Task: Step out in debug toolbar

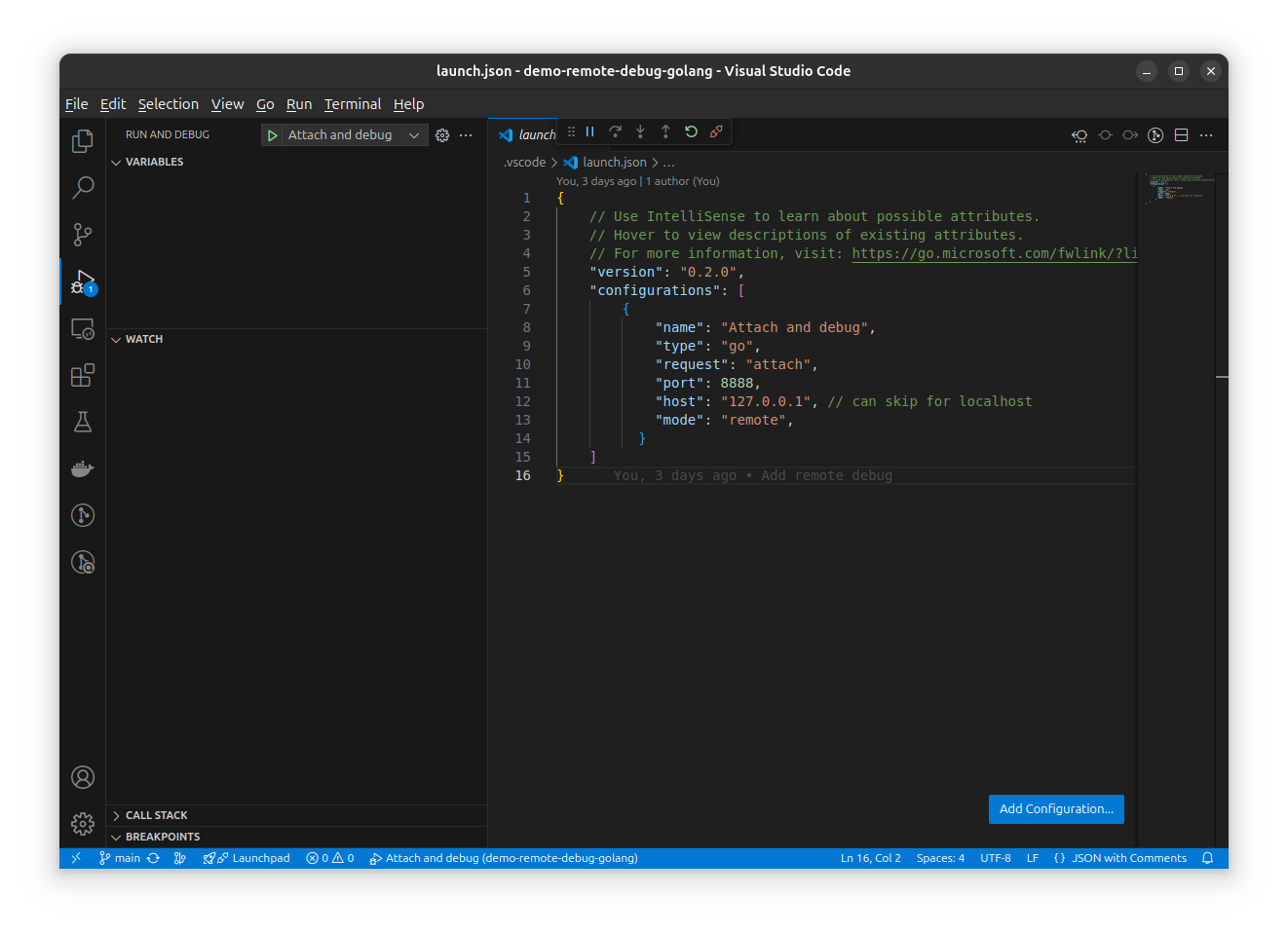Action: [665, 131]
